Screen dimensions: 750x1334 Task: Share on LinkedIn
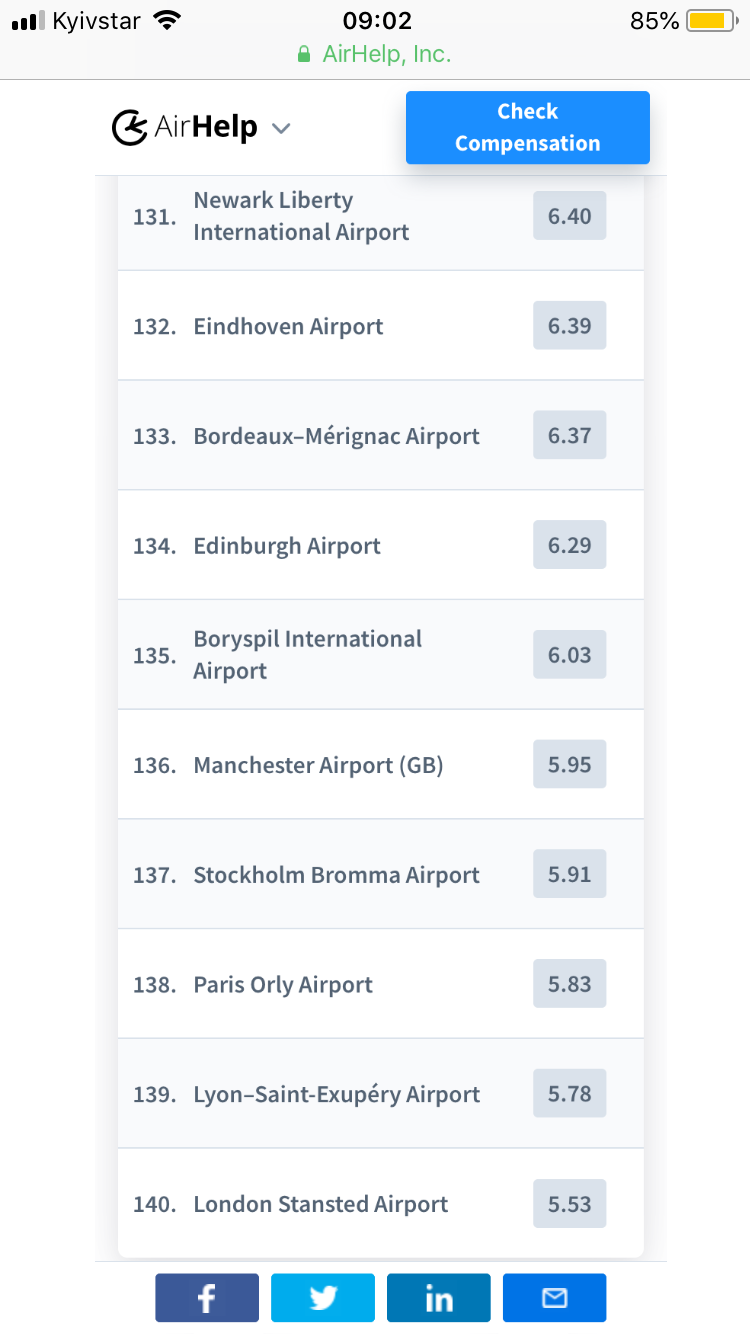(439, 1298)
